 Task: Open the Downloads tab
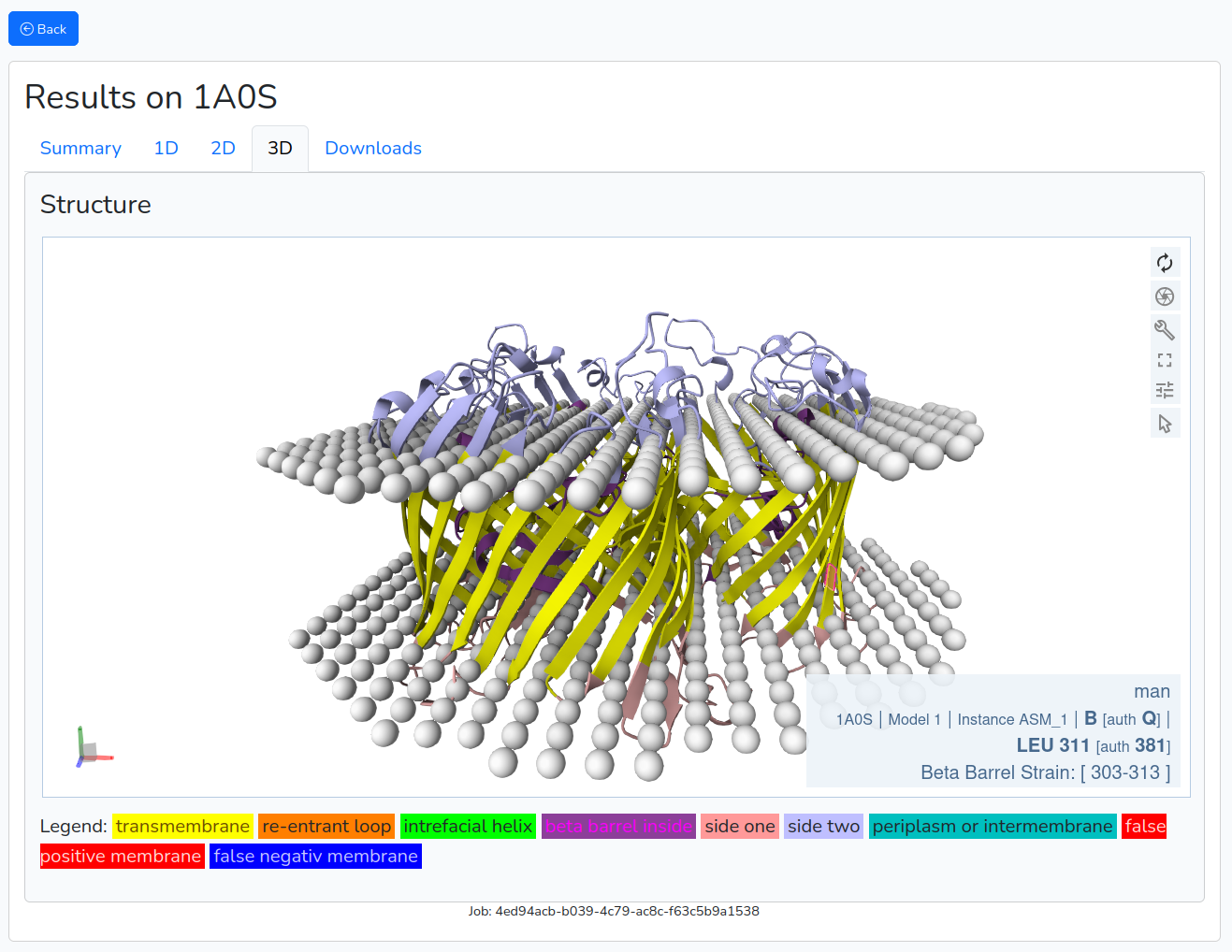pyautogui.click(x=373, y=149)
